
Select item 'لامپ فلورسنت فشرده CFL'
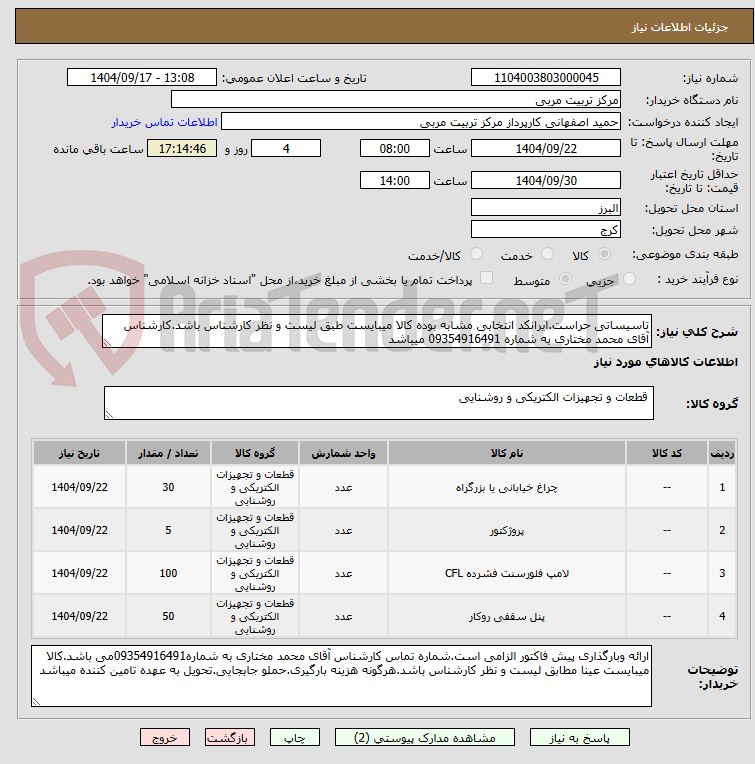pyautogui.click(x=507, y=573)
